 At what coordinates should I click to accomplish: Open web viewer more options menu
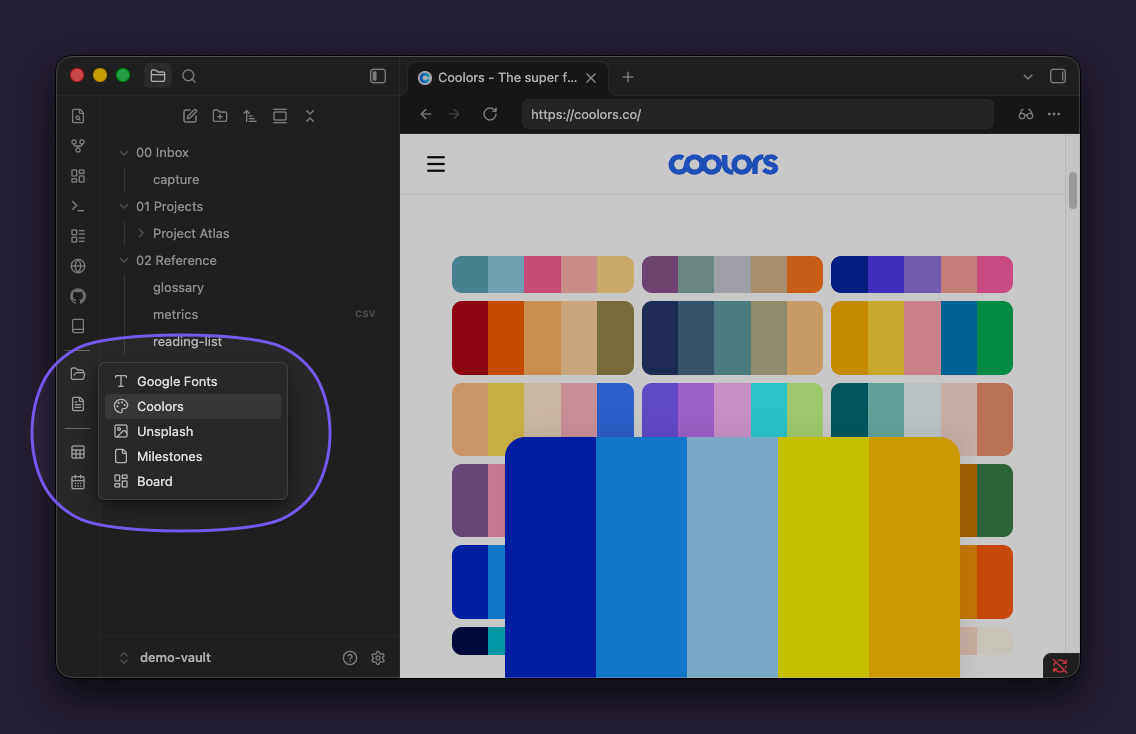pyautogui.click(x=1054, y=114)
